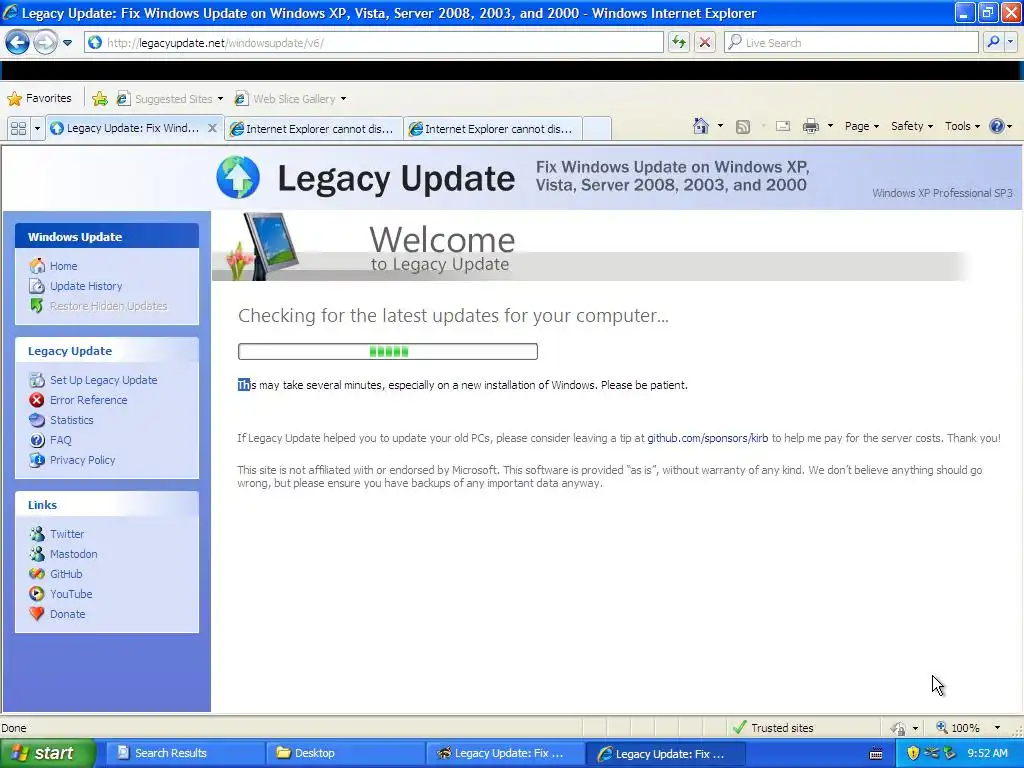Click the Legacy Update globe logo
Viewport: 1024px width, 768px height.
click(x=238, y=177)
